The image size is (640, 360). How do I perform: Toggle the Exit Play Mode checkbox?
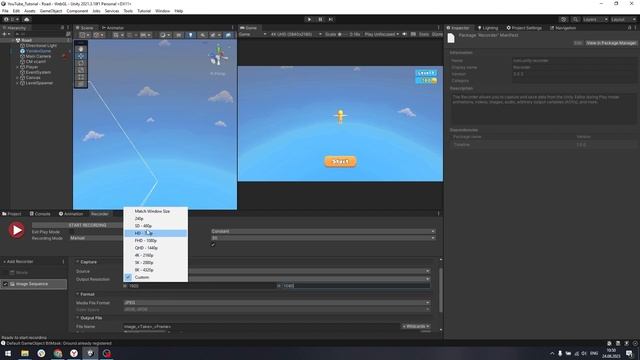(71, 232)
